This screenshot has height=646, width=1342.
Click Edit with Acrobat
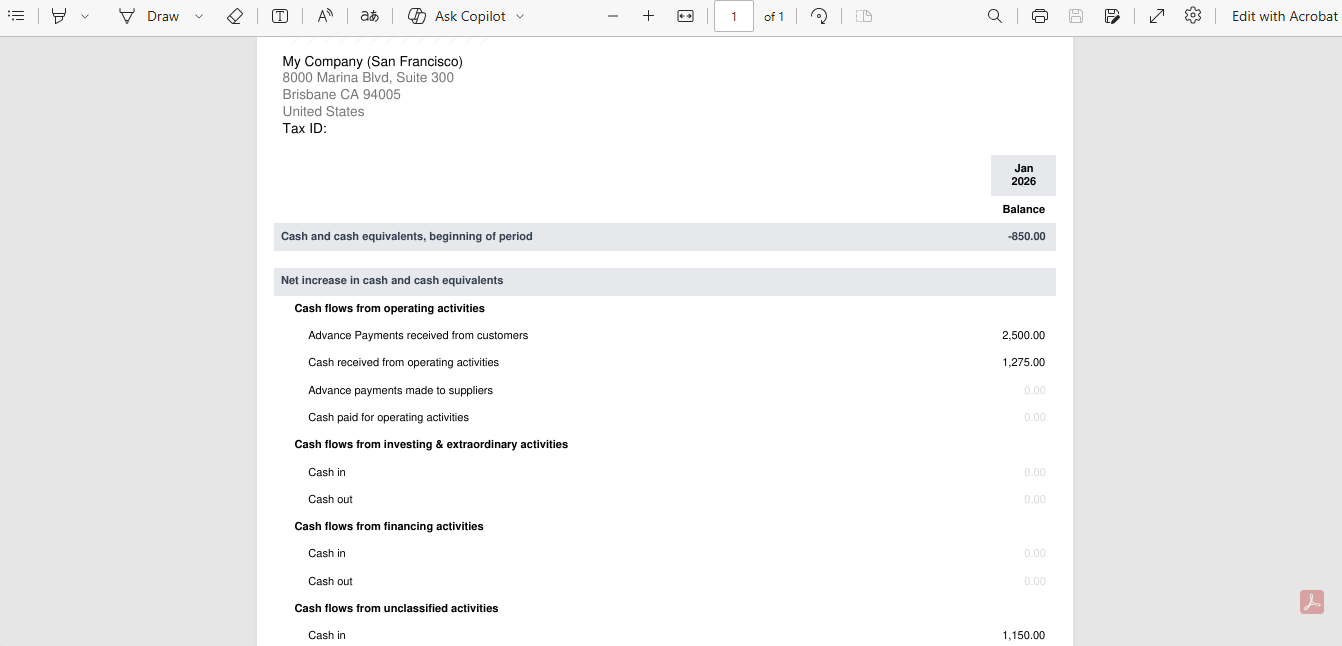(x=1284, y=16)
